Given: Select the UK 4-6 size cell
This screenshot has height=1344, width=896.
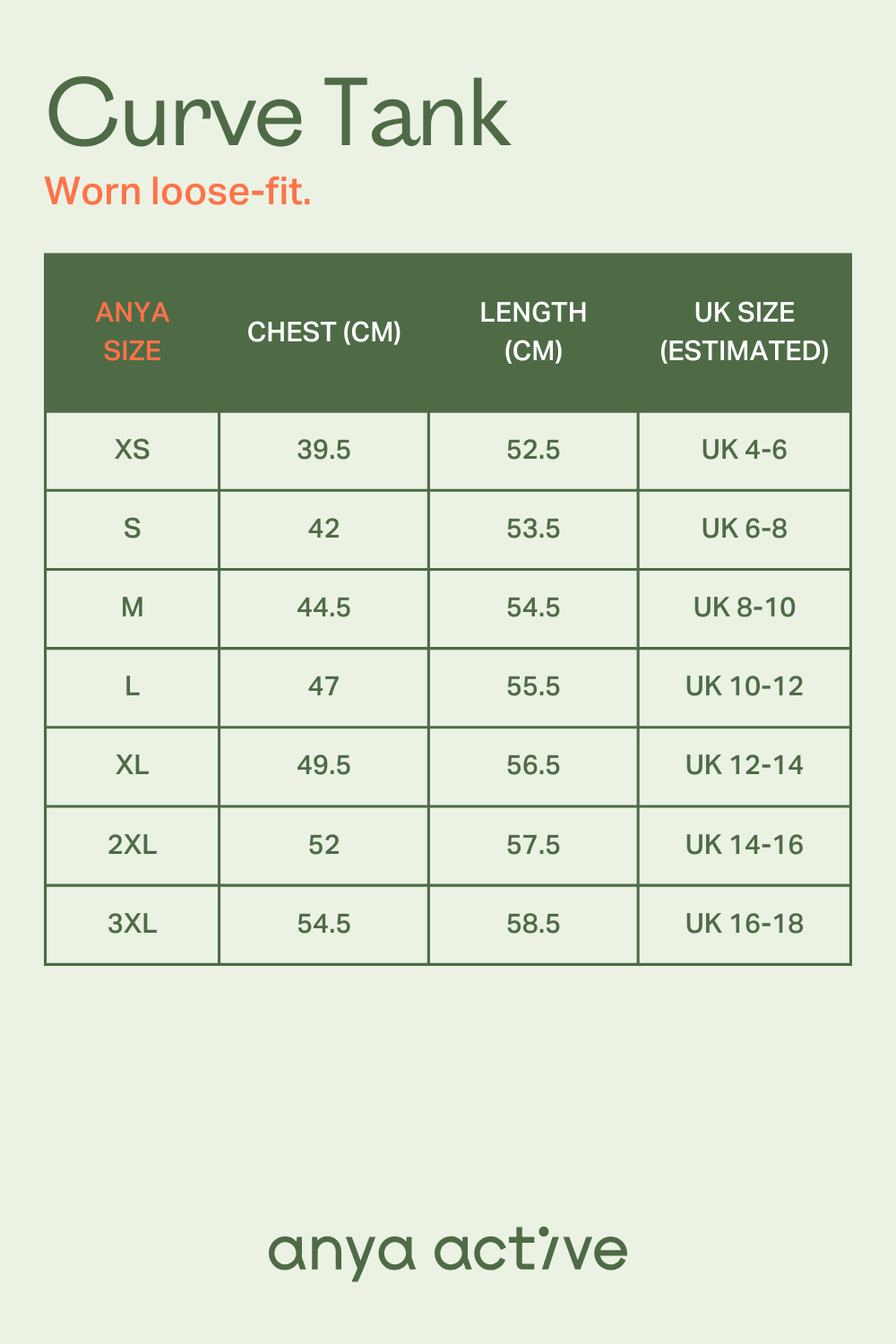Looking at the screenshot, I should click(744, 450).
